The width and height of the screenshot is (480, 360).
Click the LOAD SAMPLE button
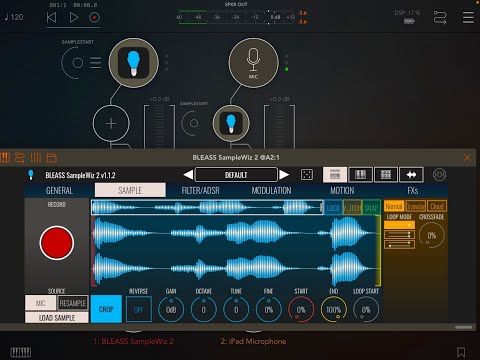(57, 318)
